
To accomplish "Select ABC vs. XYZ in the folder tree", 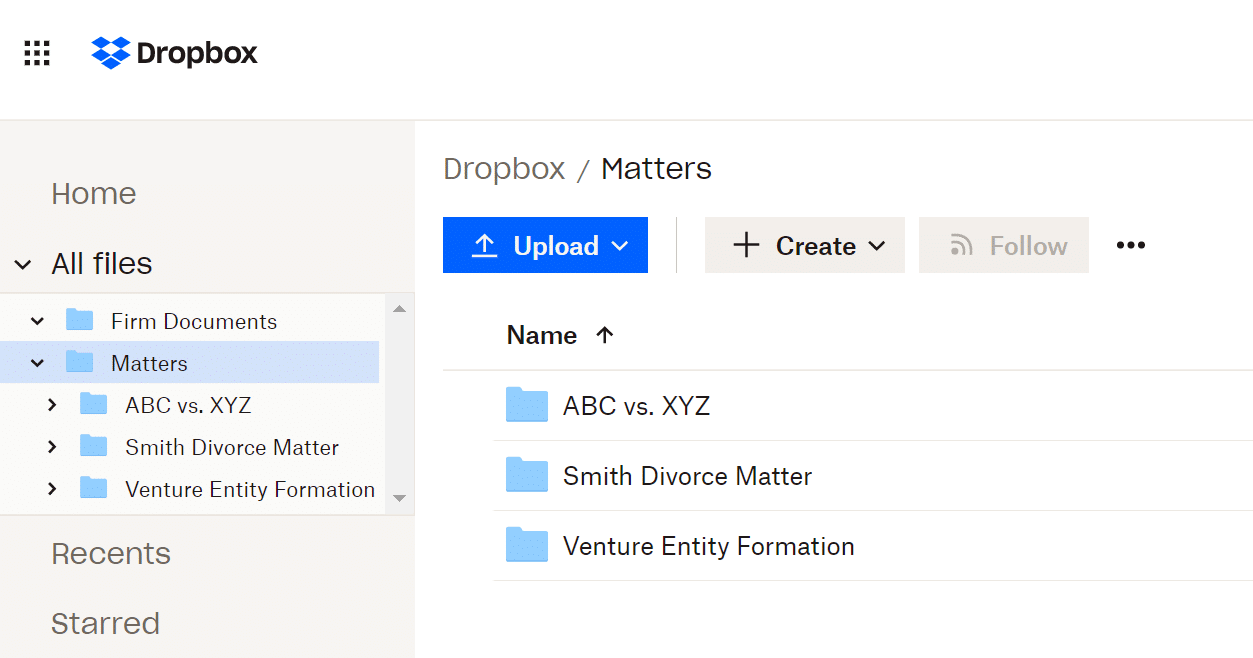I will point(188,405).
